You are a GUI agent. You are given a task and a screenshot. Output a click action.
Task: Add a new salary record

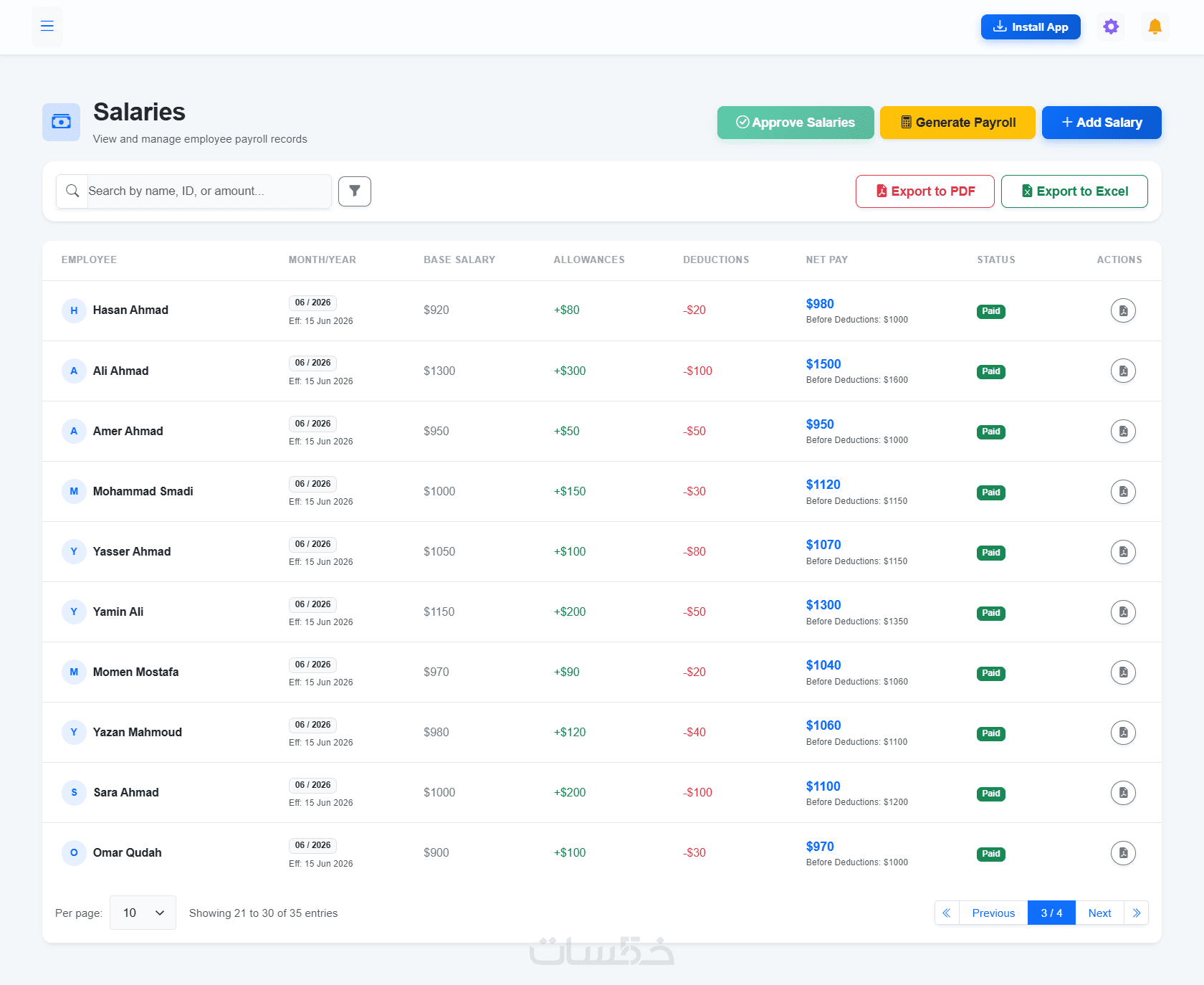pos(1102,123)
